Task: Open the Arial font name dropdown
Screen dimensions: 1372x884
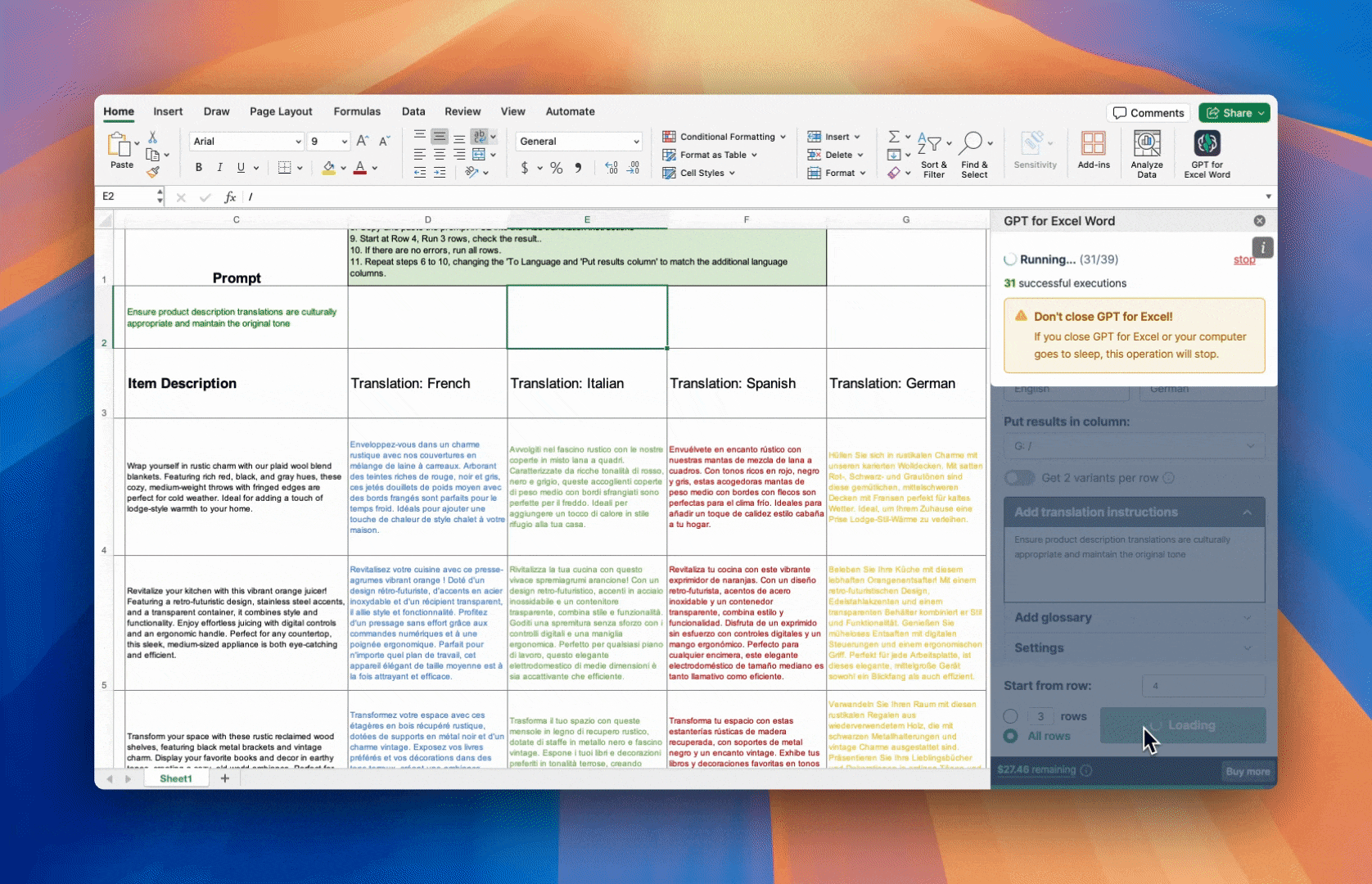Action: tap(298, 142)
